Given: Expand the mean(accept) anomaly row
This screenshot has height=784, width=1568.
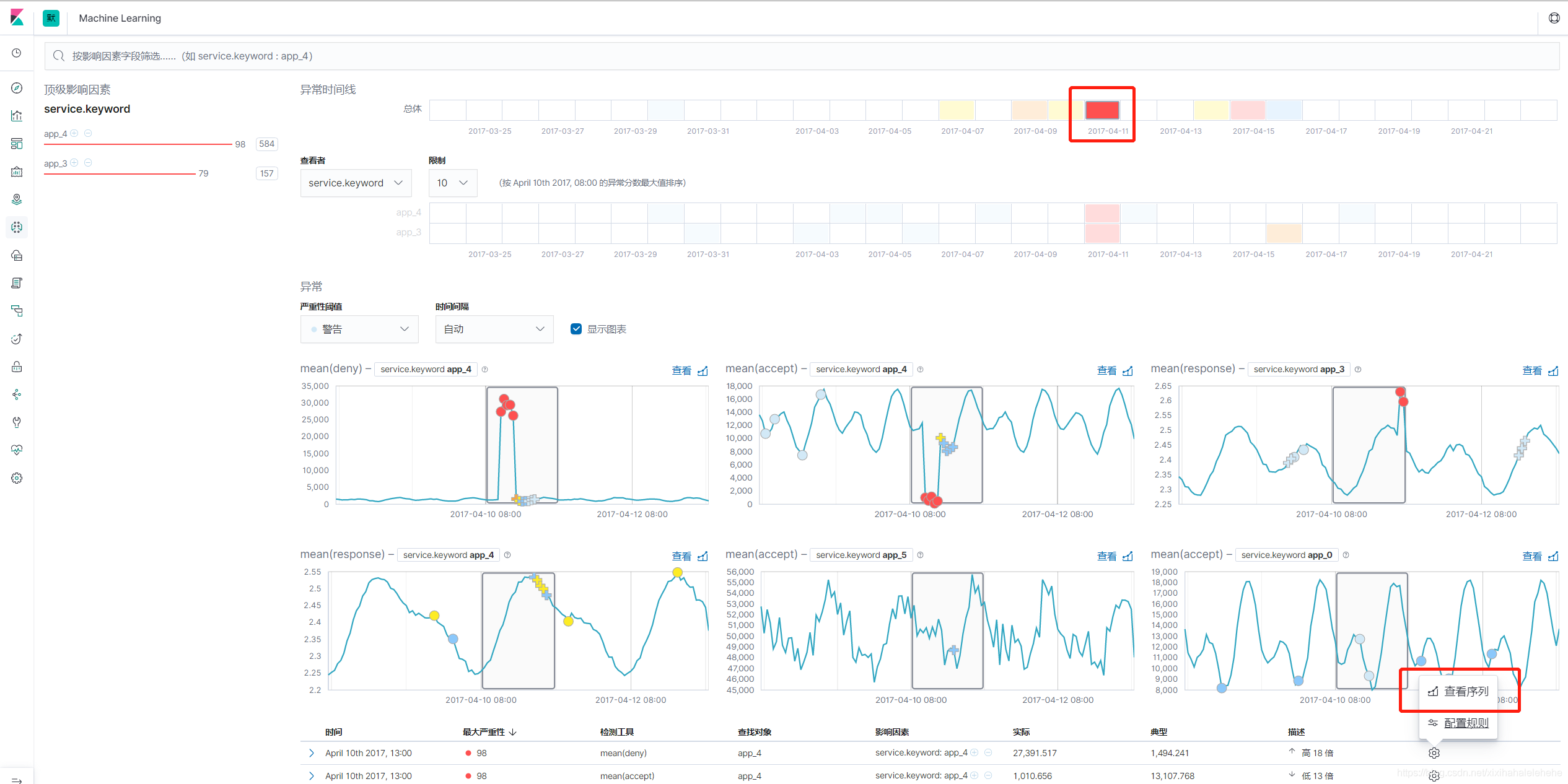Looking at the screenshot, I should (311, 776).
